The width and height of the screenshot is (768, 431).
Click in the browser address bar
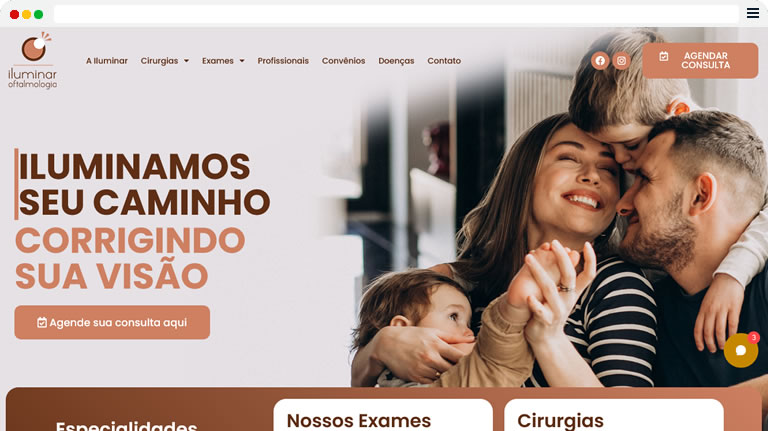click(396, 14)
